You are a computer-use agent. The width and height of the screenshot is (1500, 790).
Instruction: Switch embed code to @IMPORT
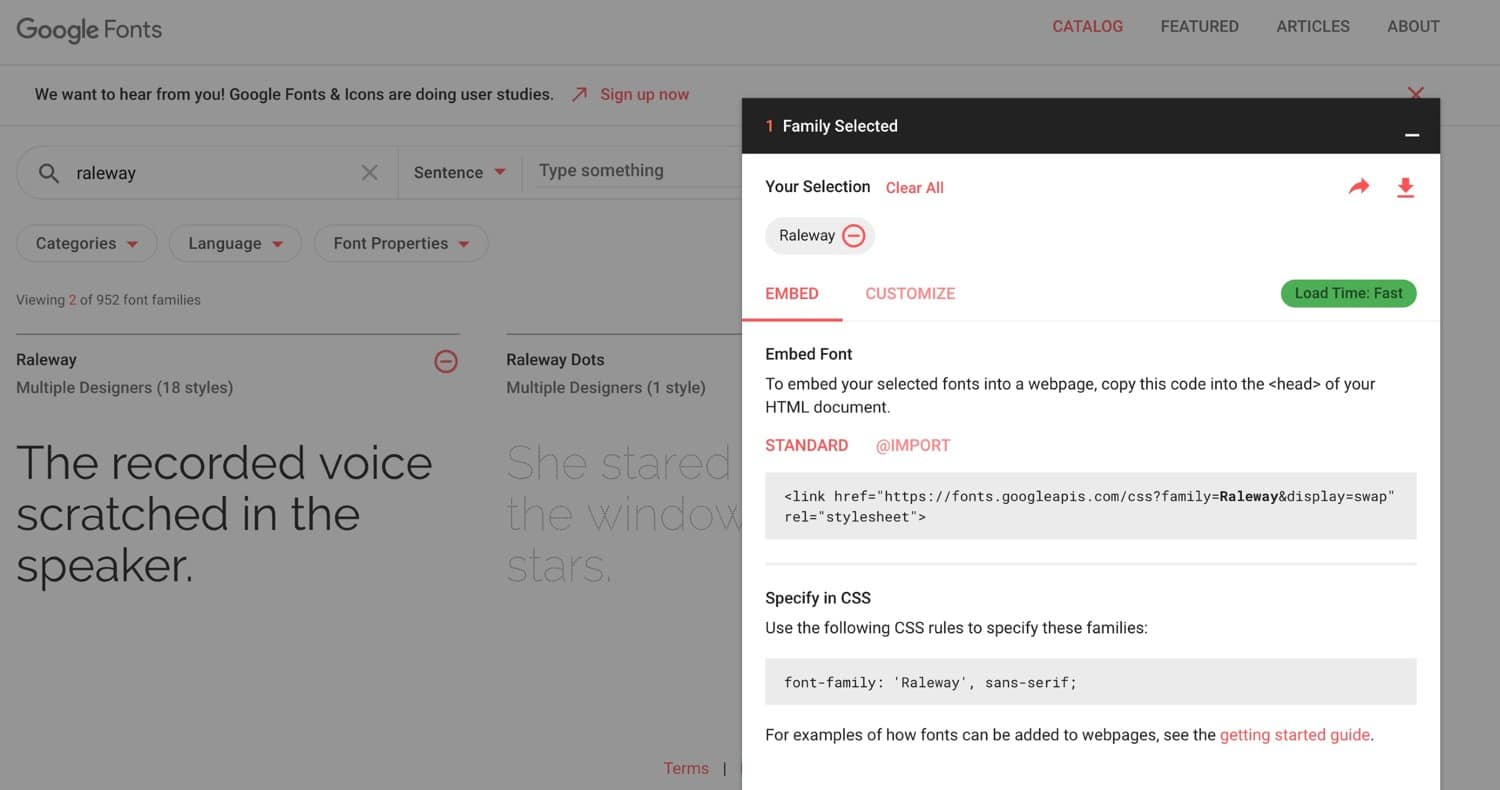click(x=913, y=445)
